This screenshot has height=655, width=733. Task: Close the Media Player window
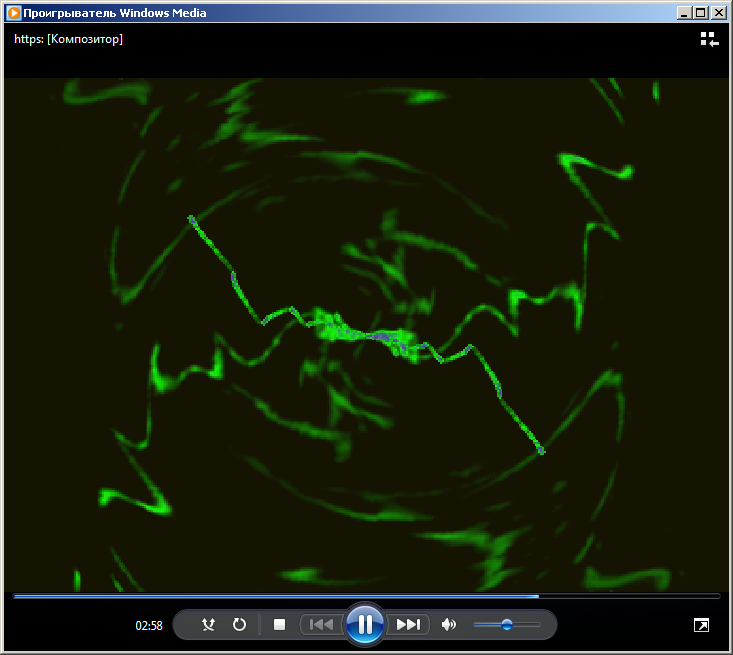click(x=718, y=13)
